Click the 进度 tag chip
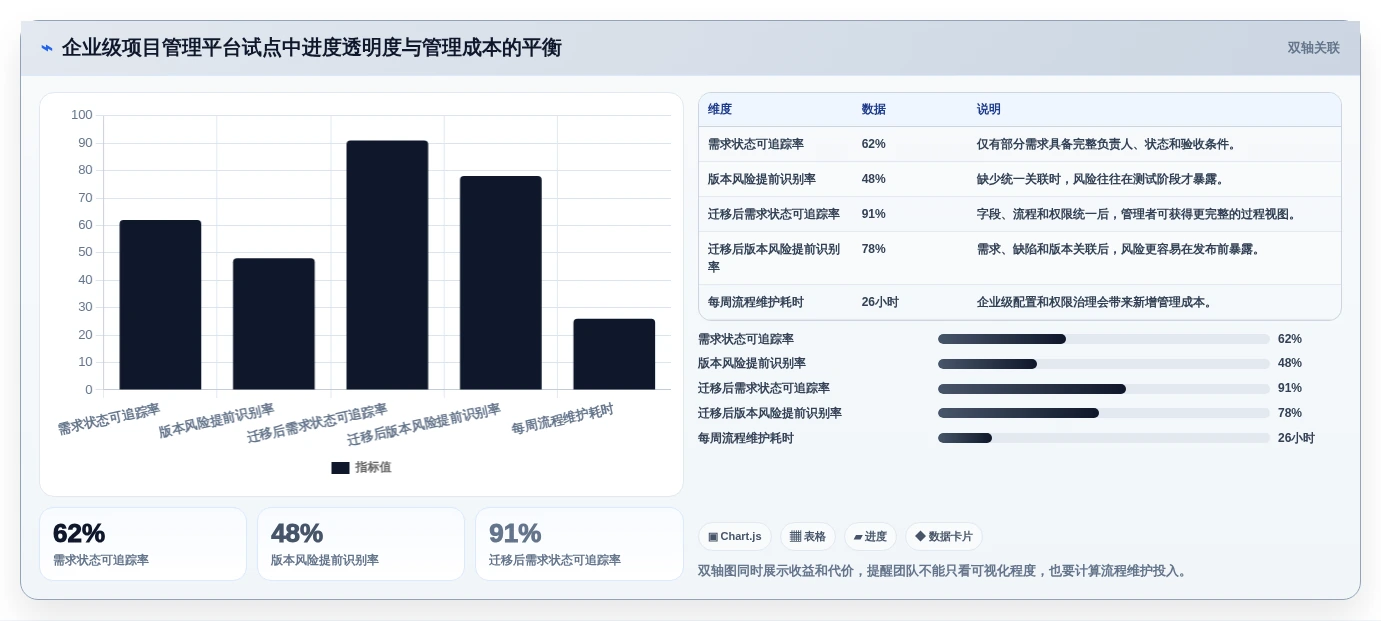 870,537
